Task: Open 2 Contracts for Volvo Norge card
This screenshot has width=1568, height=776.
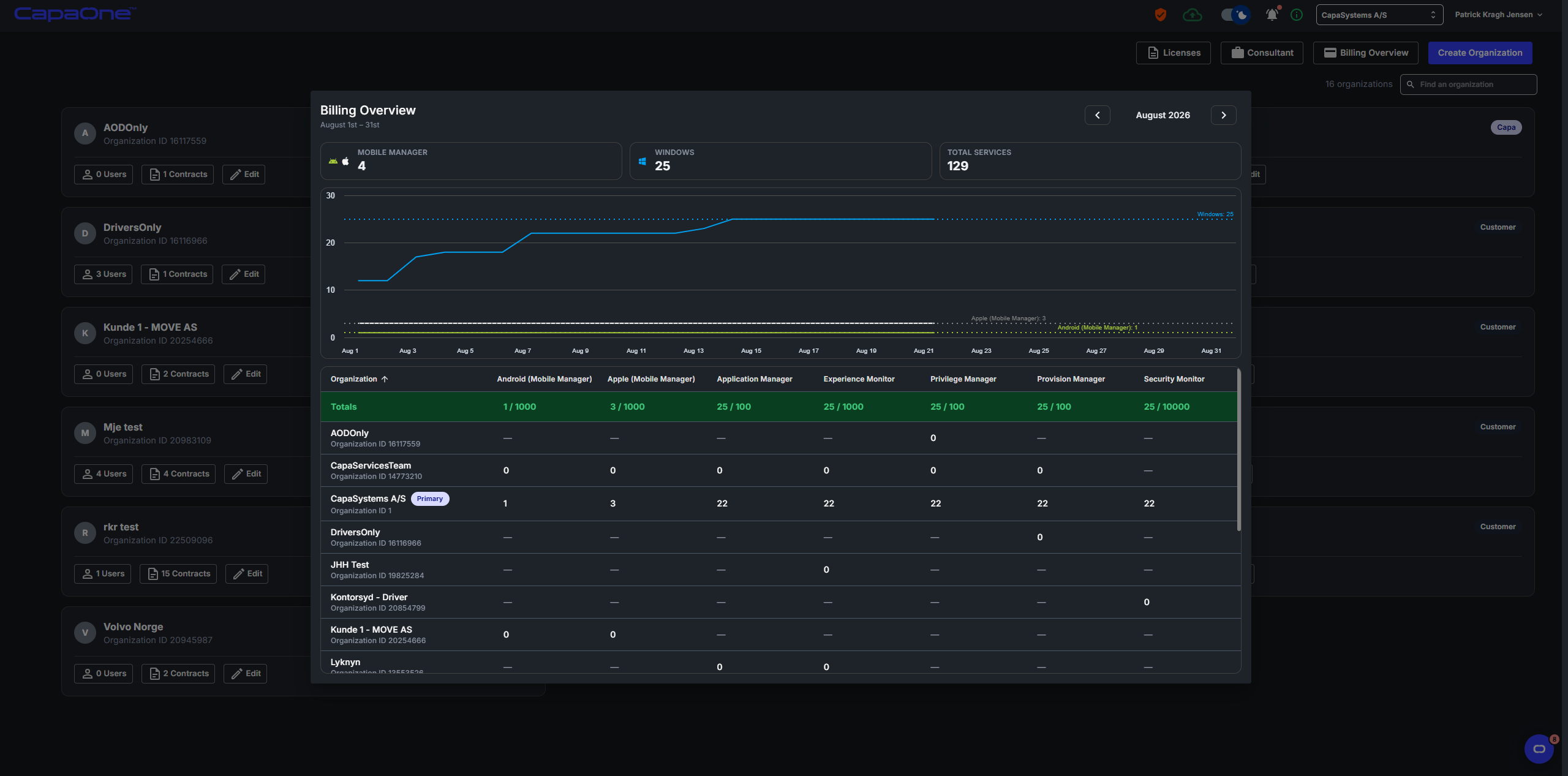Action: pyautogui.click(x=178, y=674)
